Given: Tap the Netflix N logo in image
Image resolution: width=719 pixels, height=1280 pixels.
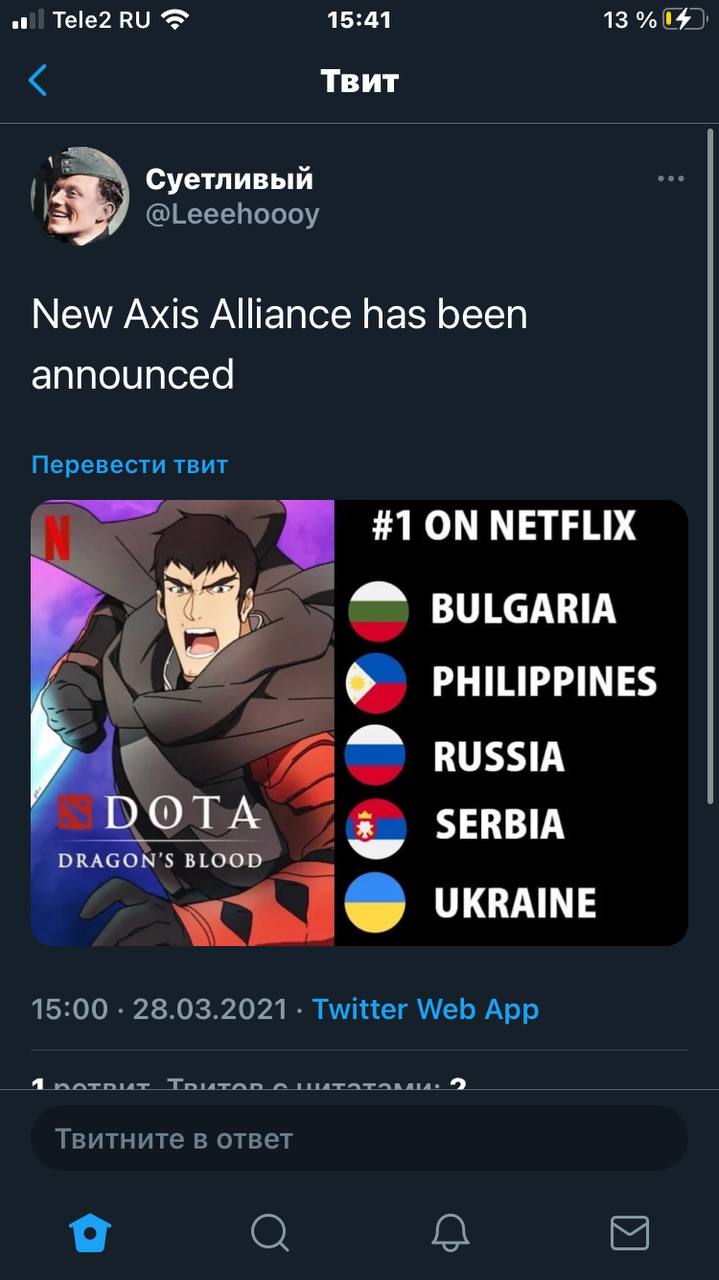Looking at the screenshot, I should (x=57, y=536).
